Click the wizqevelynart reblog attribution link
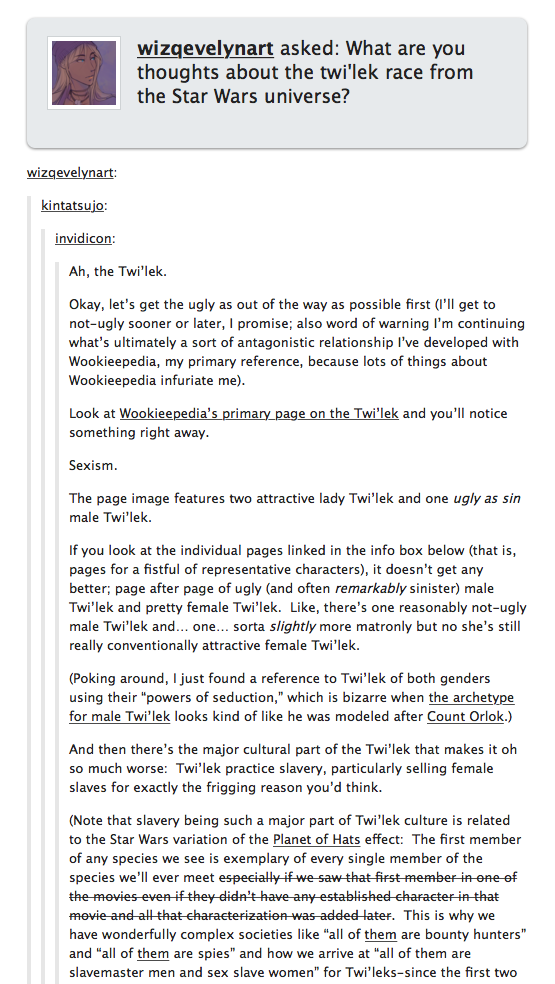Screen dimensions: 555x984 point(70,173)
